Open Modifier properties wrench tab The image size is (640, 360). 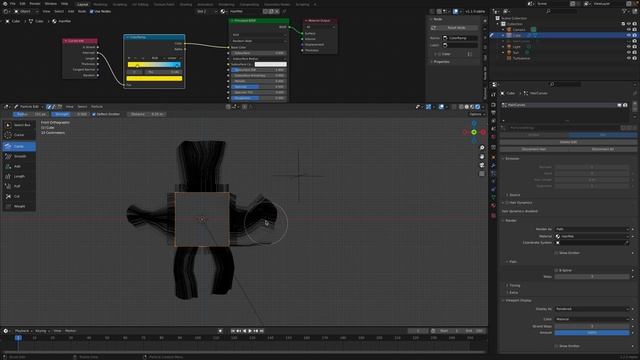(x=493, y=165)
